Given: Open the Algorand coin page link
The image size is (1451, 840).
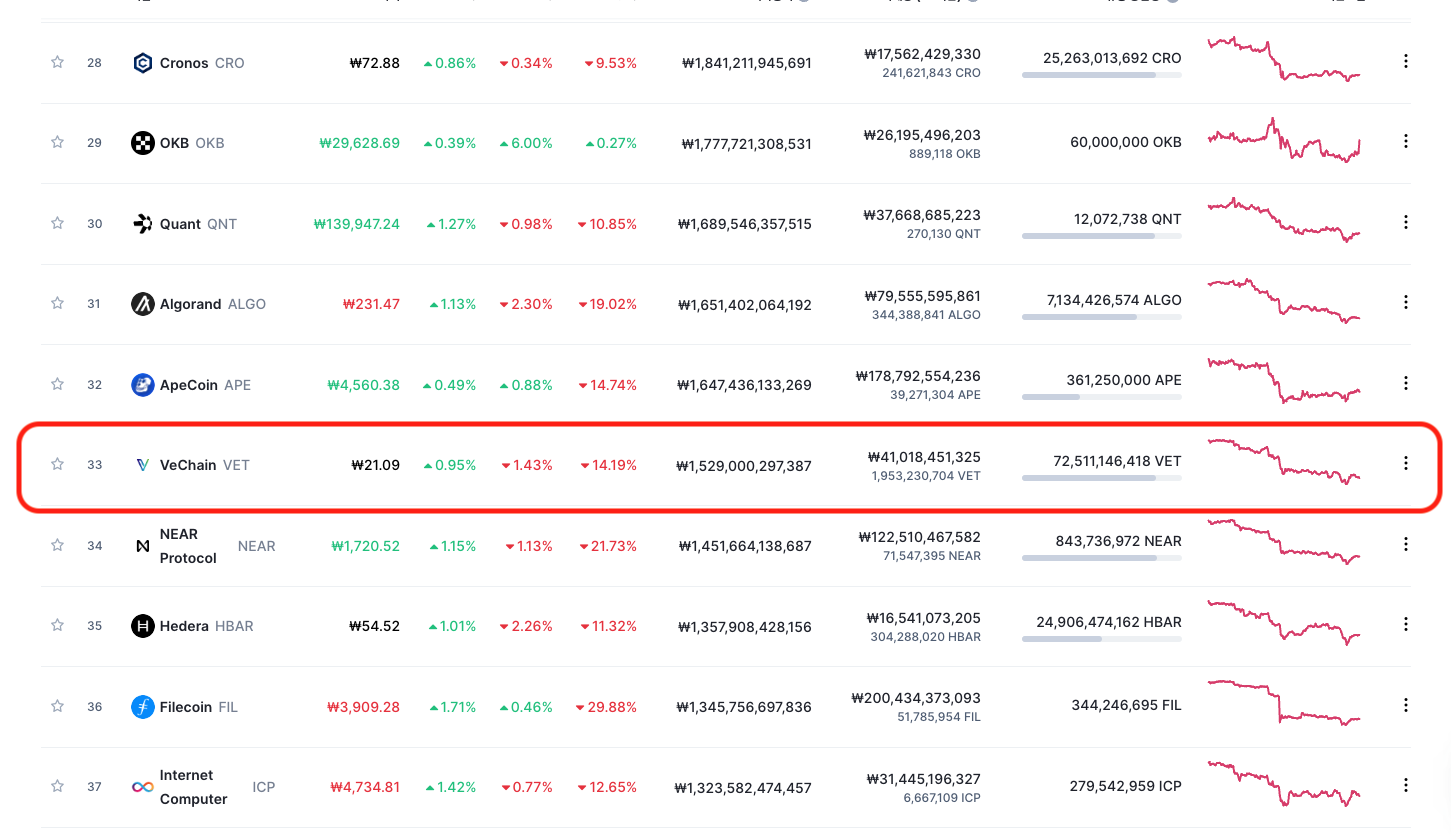Looking at the screenshot, I should click(x=199, y=304).
